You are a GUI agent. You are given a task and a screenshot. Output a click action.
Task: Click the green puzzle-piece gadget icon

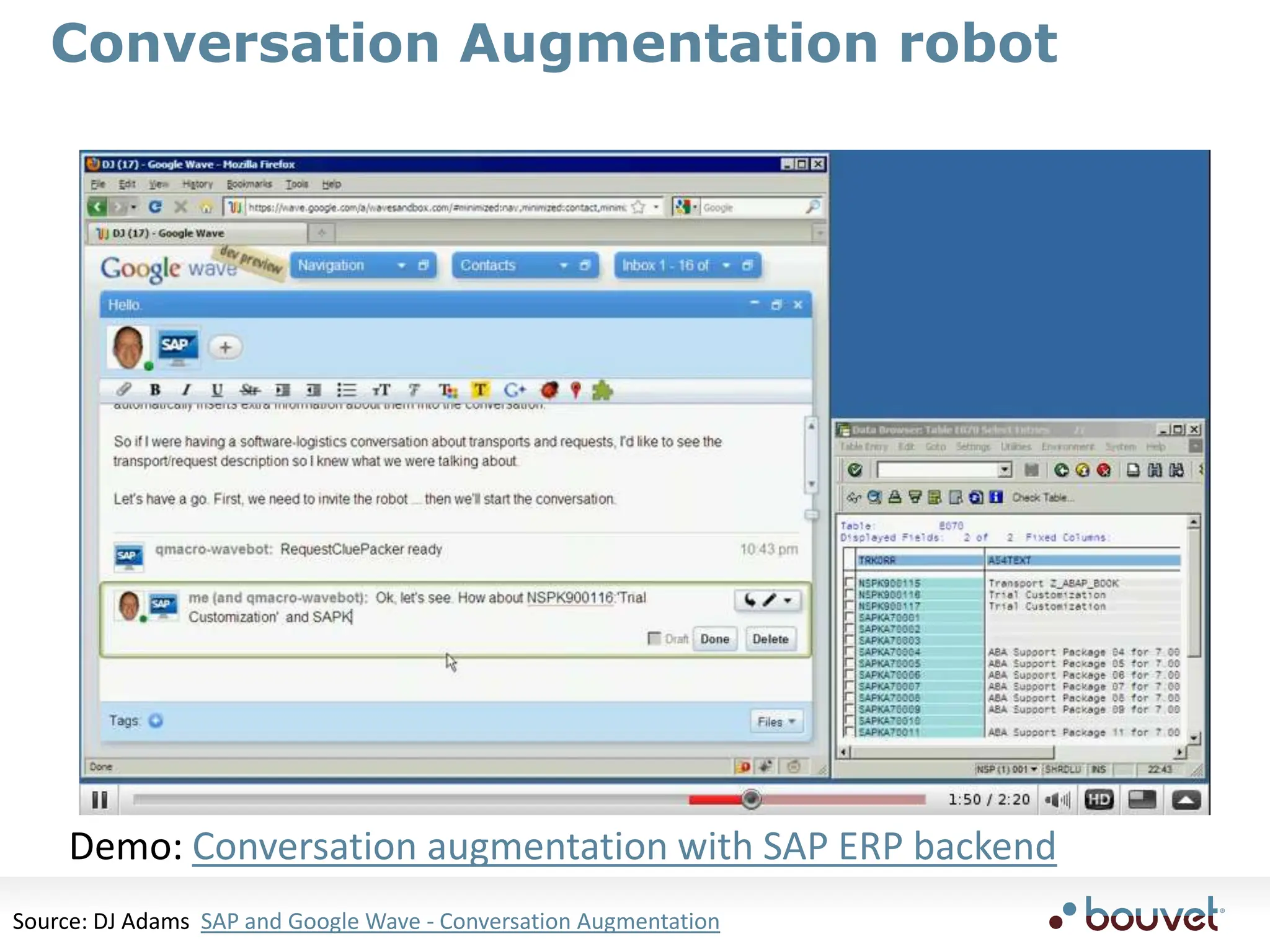point(602,390)
